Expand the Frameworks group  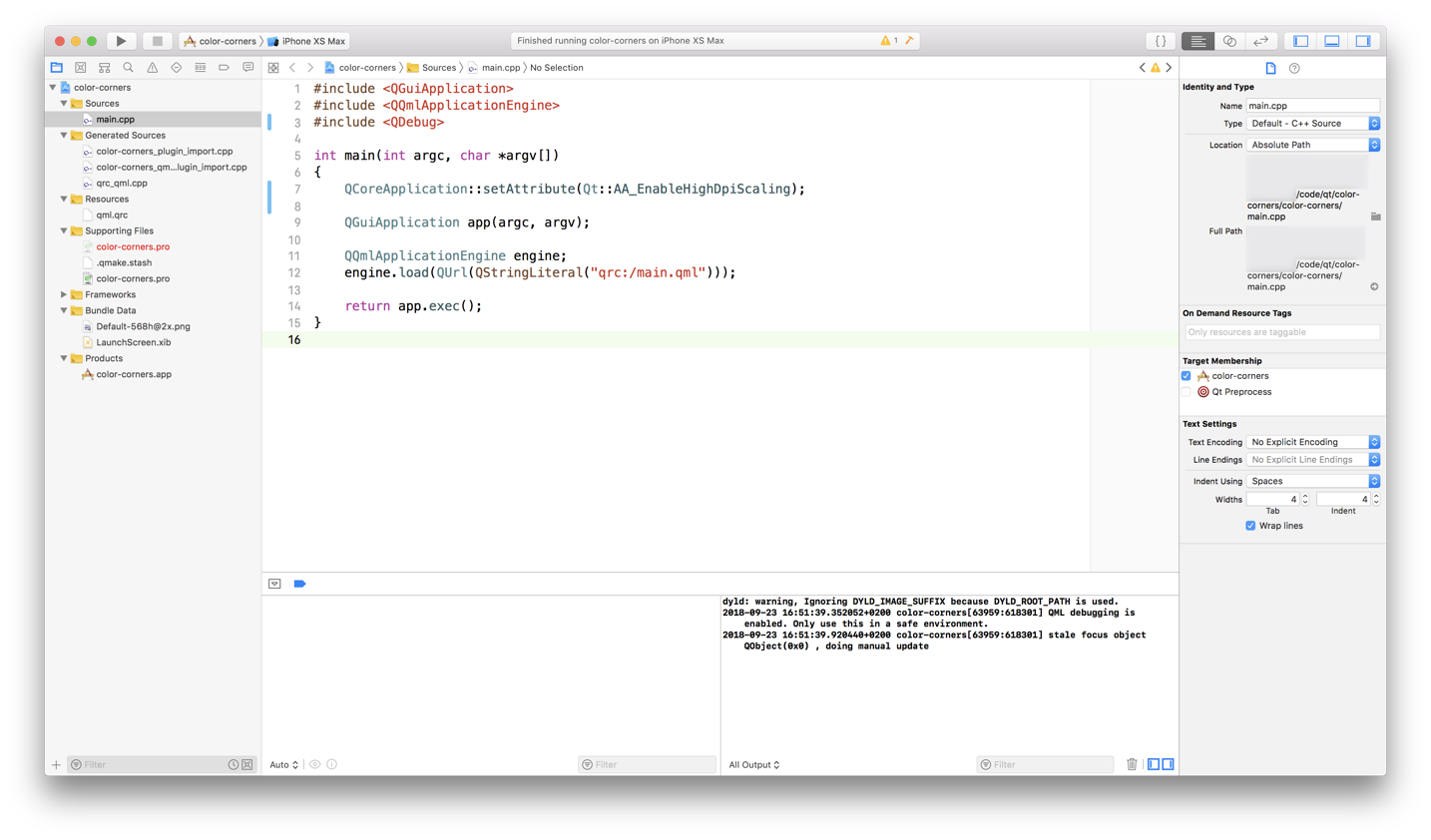pyautogui.click(x=64, y=295)
